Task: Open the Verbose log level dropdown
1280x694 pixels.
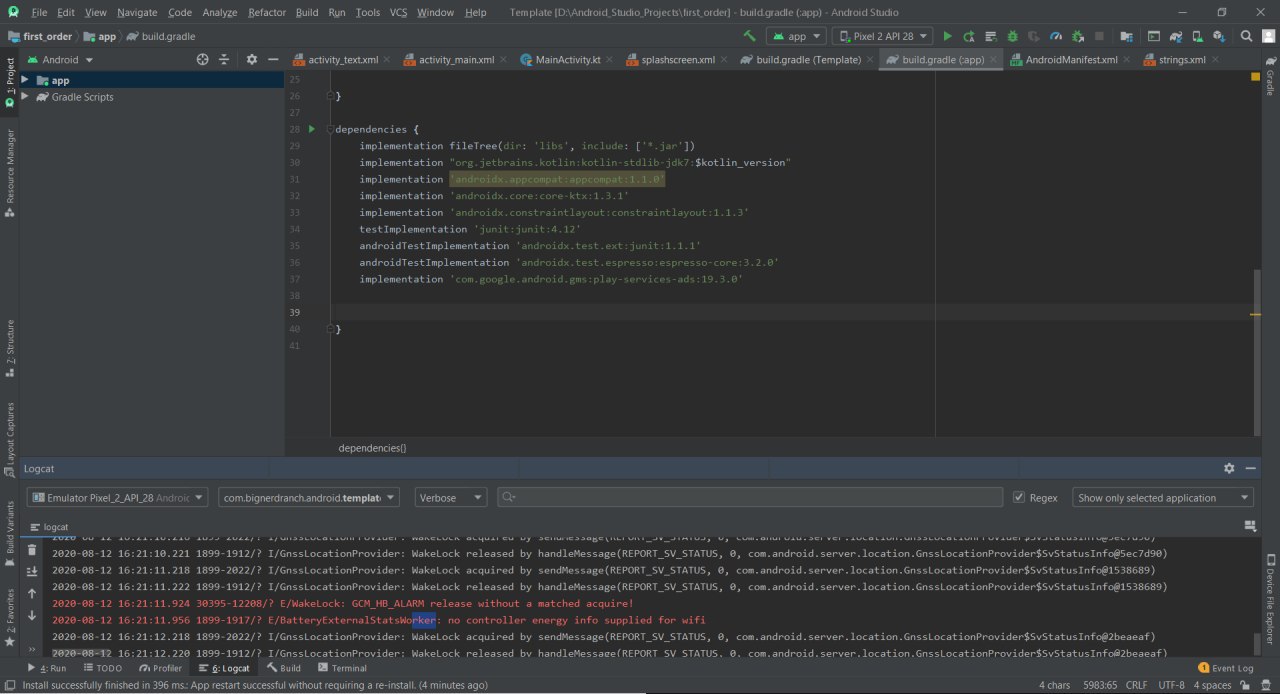Action: [x=451, y=498]
